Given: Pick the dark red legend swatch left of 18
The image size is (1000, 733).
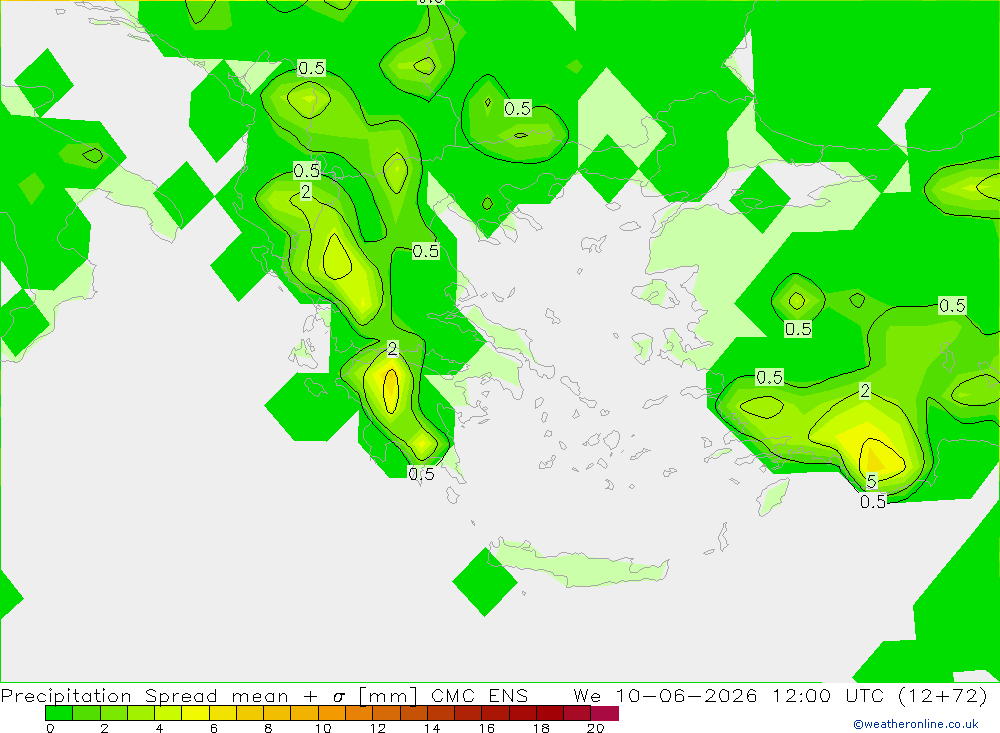Looking at the screenshot, I should click(523, 713).
